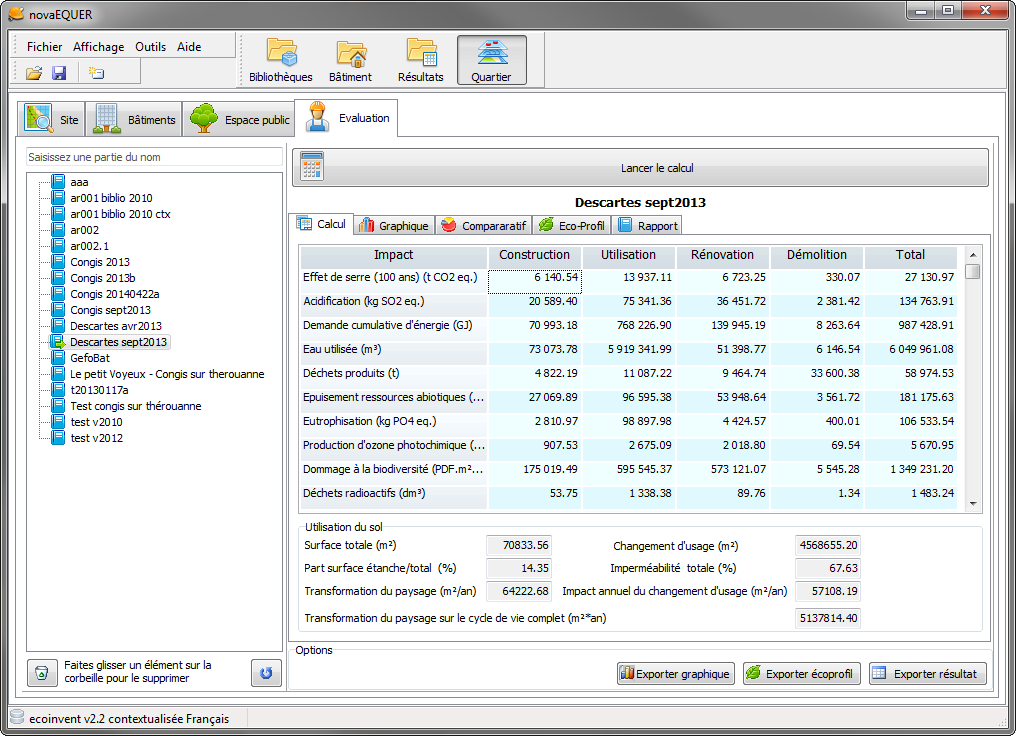Open the Outils menu
The height and width of the screenshot is (736, 1016).
150,47
